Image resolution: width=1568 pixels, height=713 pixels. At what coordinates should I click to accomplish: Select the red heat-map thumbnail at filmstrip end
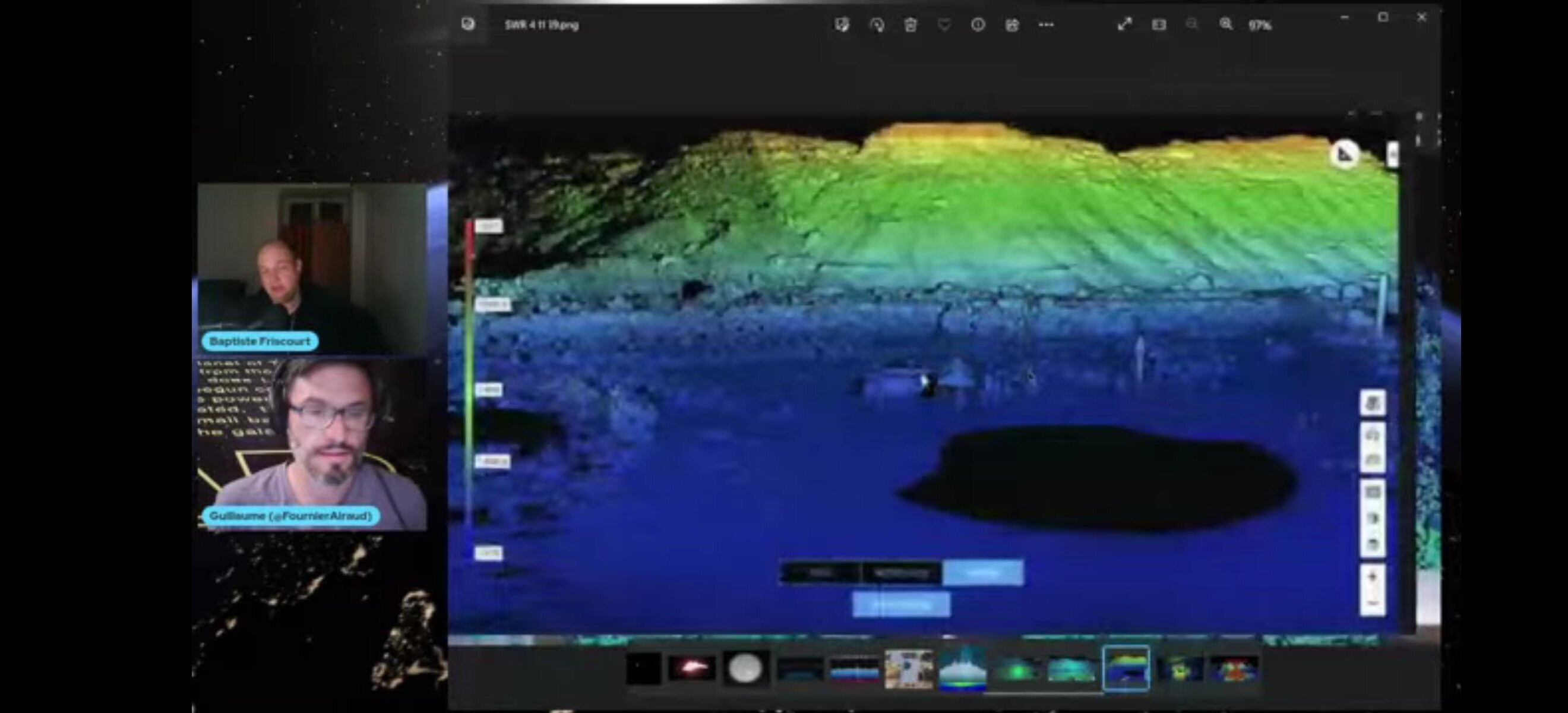[x=1234, y=668]
